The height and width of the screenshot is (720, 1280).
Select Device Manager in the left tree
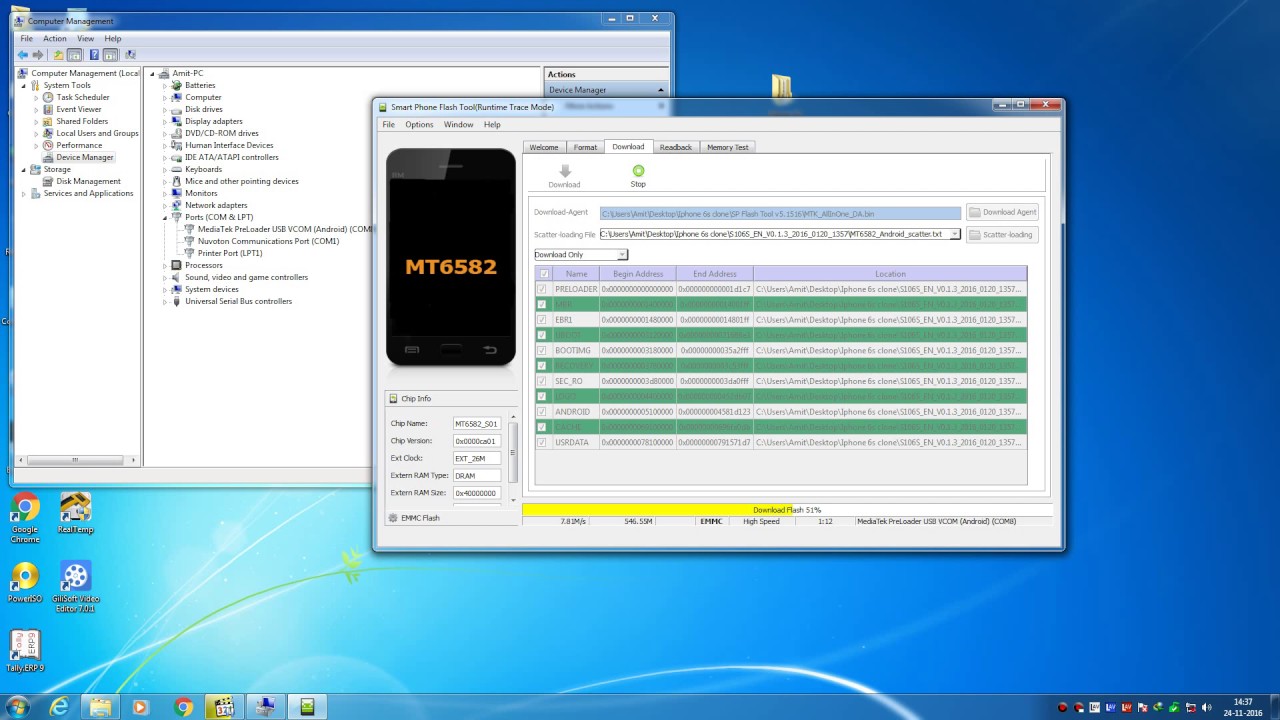(x=85, y=157)
